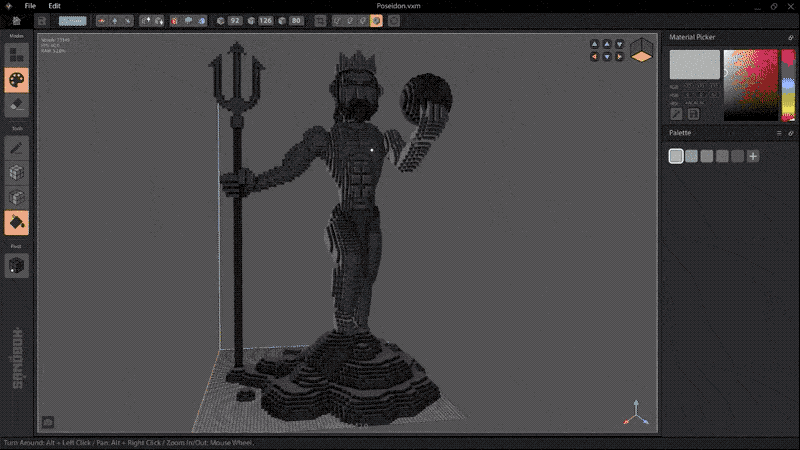Select the second lighting bulb option
Viewport: 800px width, 450px height.
[350, 21]
